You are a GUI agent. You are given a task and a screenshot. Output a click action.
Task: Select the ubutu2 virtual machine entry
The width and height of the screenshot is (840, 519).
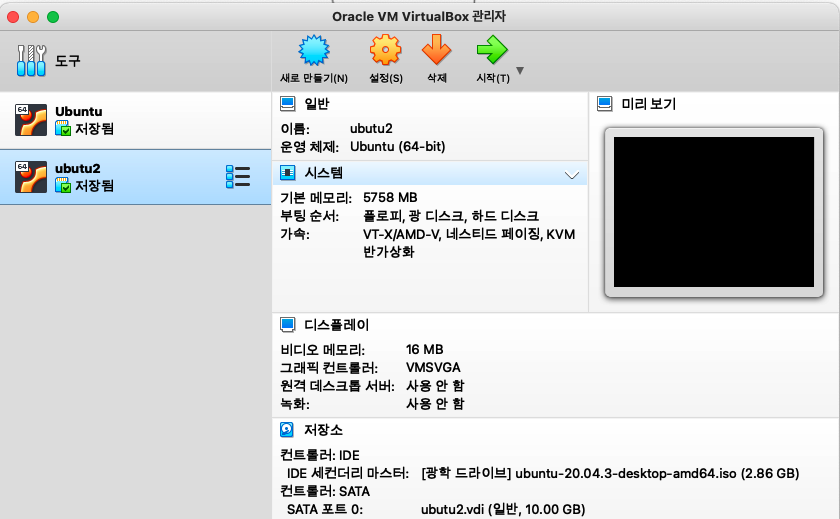click(x=136, y=177)
